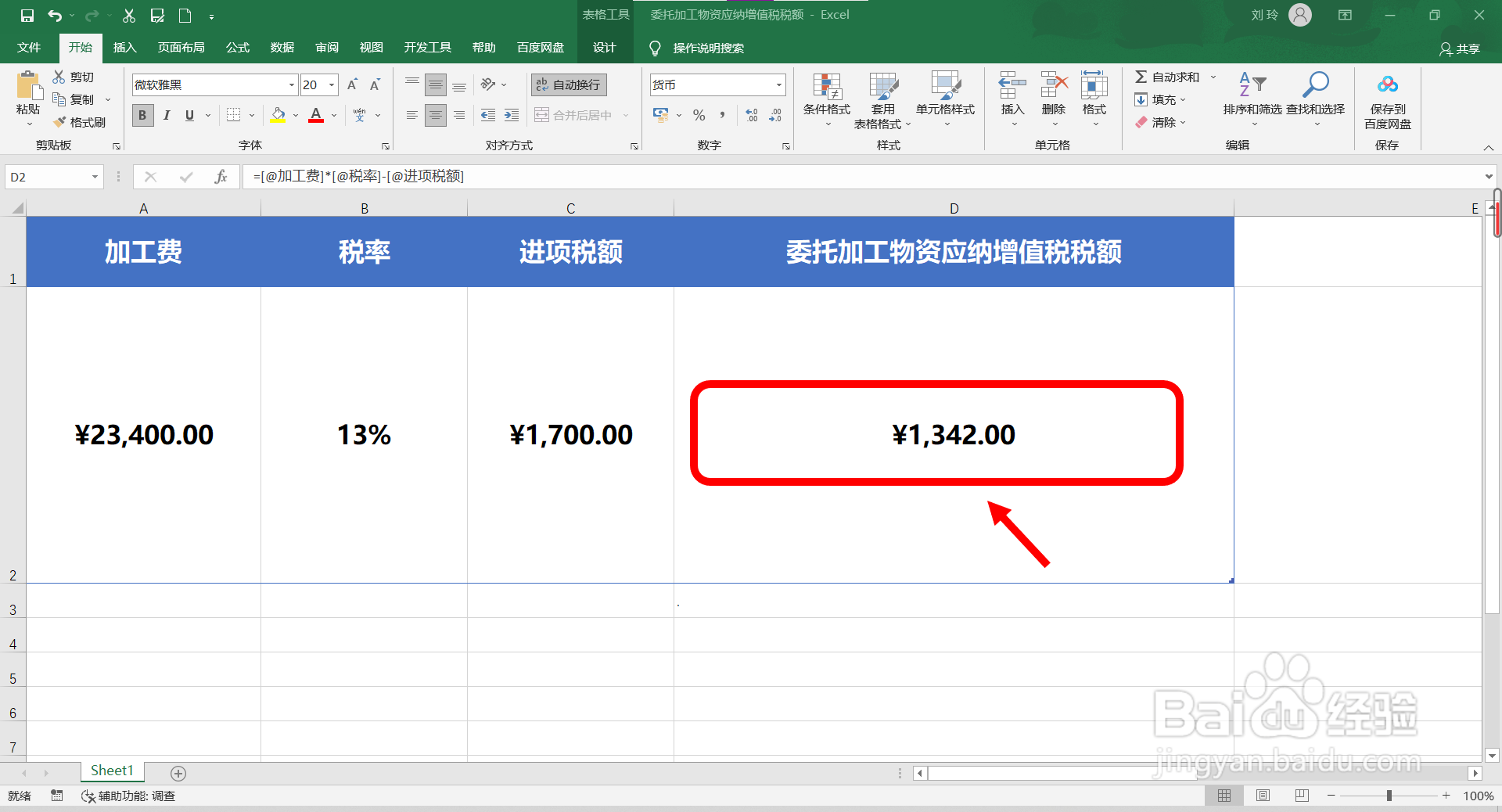The width and height of the screenshot is (1502, 812).
Task: Toggle Wrap Text (自动换行)
Action: (569, 84)
